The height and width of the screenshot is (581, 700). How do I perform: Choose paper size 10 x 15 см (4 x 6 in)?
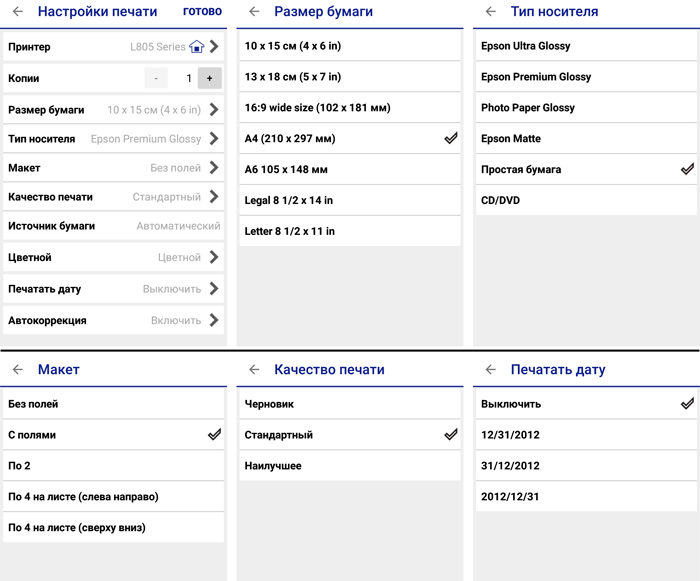[350, 46]
